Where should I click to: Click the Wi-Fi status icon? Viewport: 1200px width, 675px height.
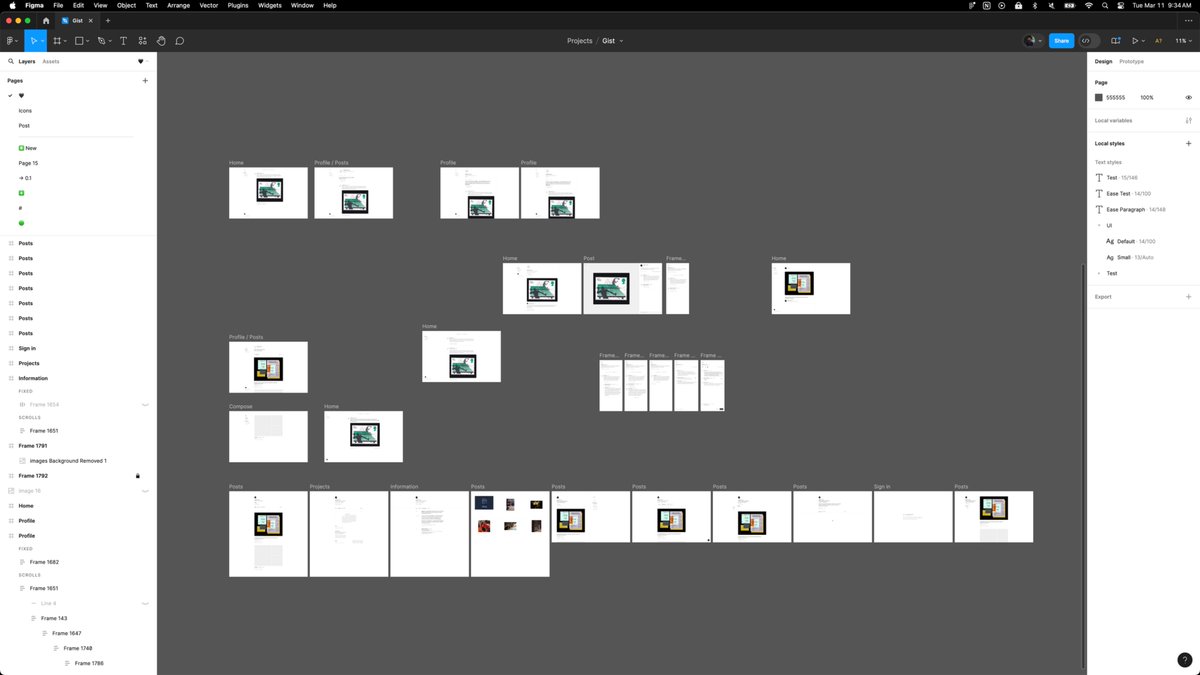pos(1088,5)
